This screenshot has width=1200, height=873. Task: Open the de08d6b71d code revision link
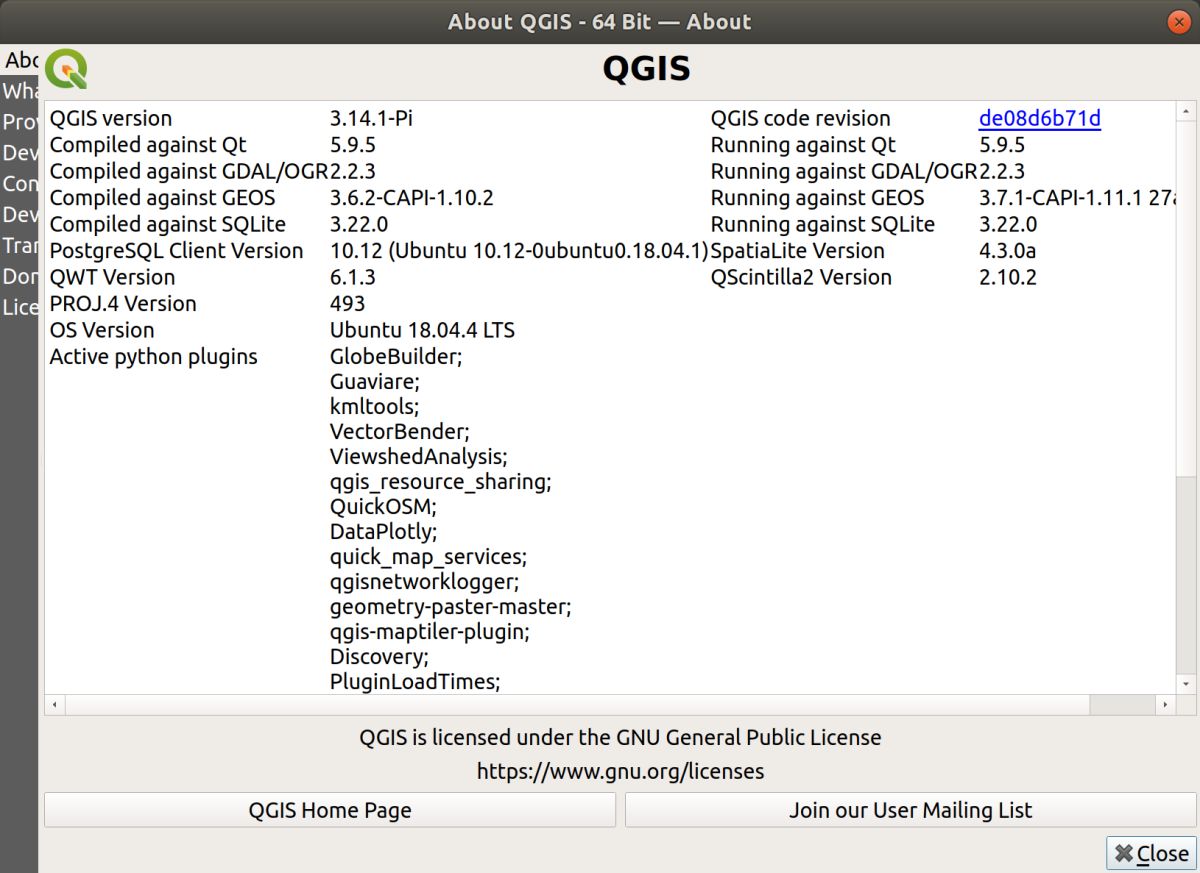click(x=1039, y=118)
